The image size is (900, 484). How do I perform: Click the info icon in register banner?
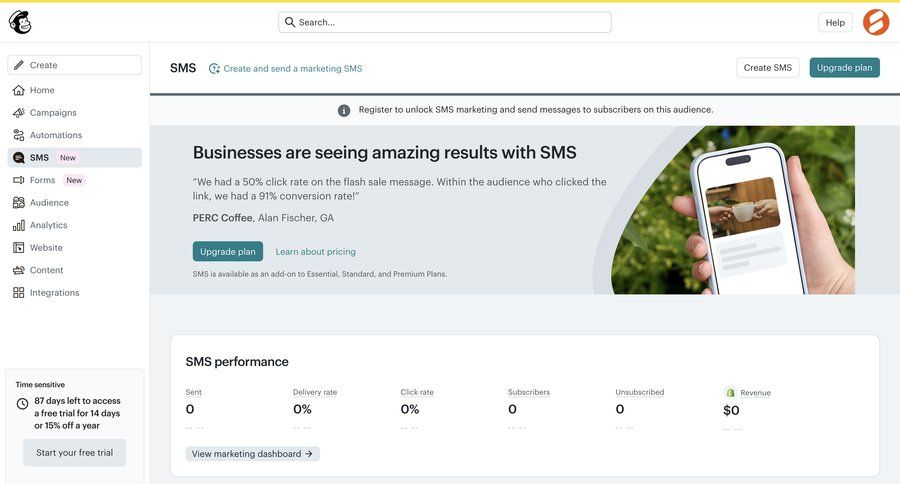pyautogui.click(x=344, y=110)
